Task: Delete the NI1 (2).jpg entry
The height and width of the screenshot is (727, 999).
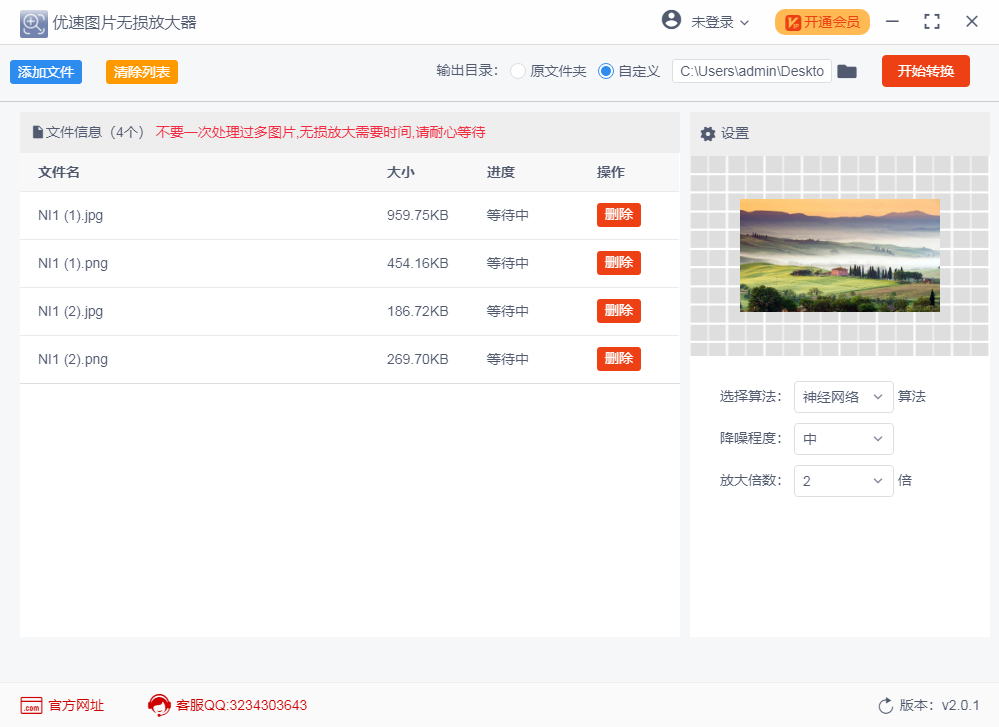Action: (619, 310)
